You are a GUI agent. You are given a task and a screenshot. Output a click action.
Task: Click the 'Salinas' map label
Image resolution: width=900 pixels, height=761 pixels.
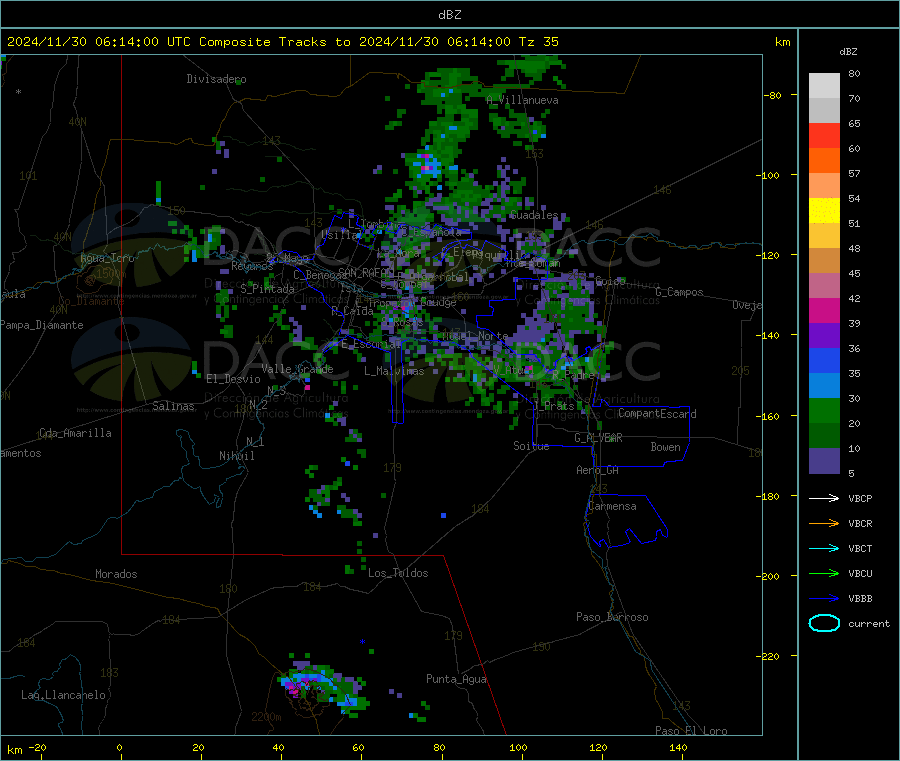[x=173, y=406]
